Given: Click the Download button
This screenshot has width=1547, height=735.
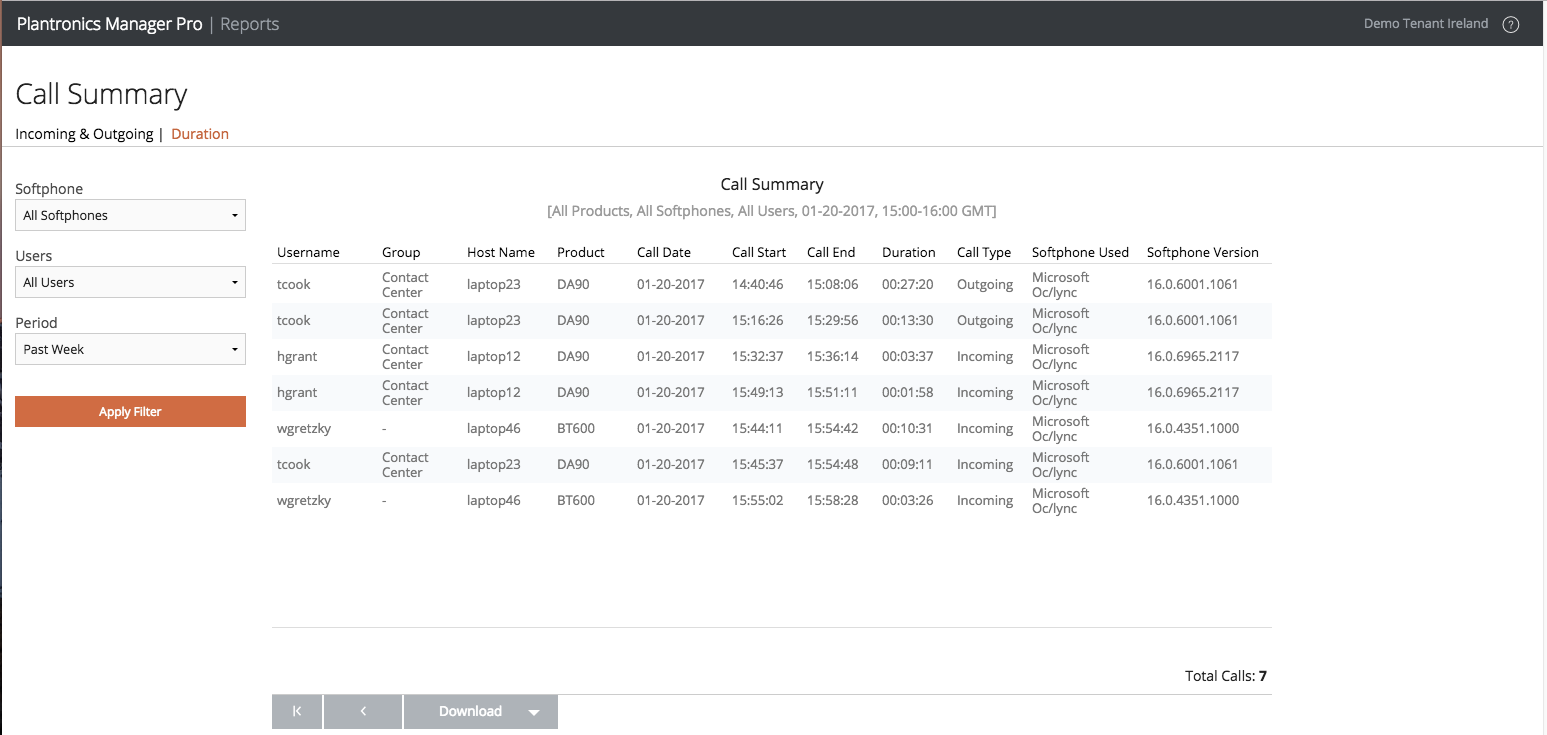Looking at the screenshot, I should point(470,712).
